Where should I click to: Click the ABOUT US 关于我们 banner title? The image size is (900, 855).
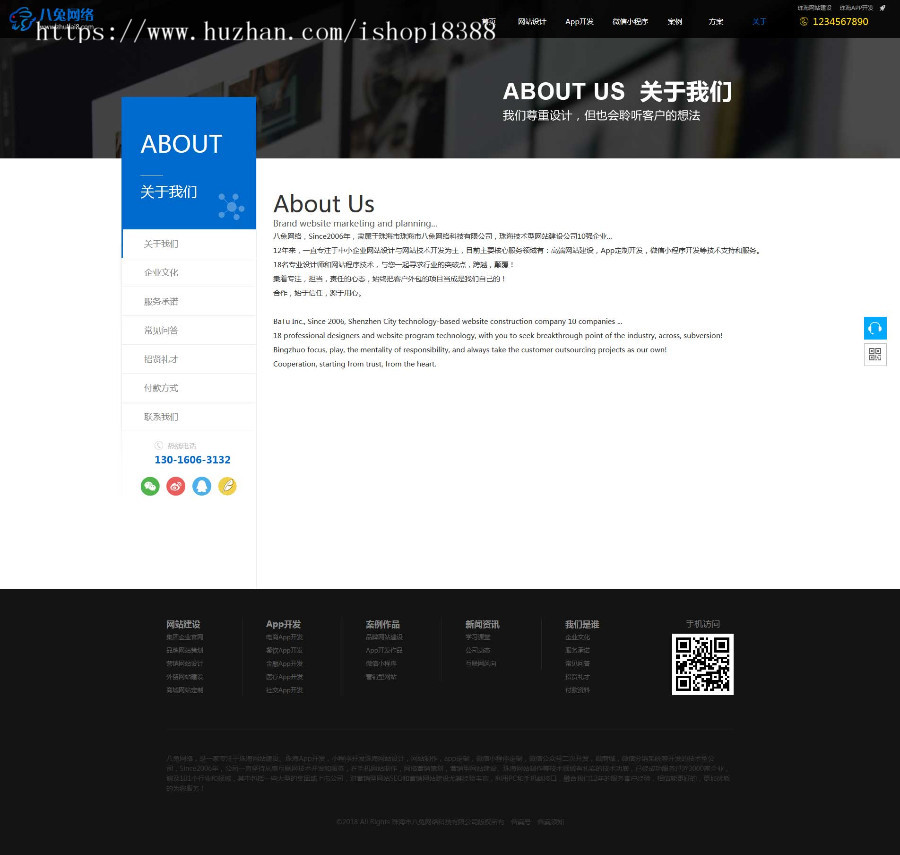617,92
